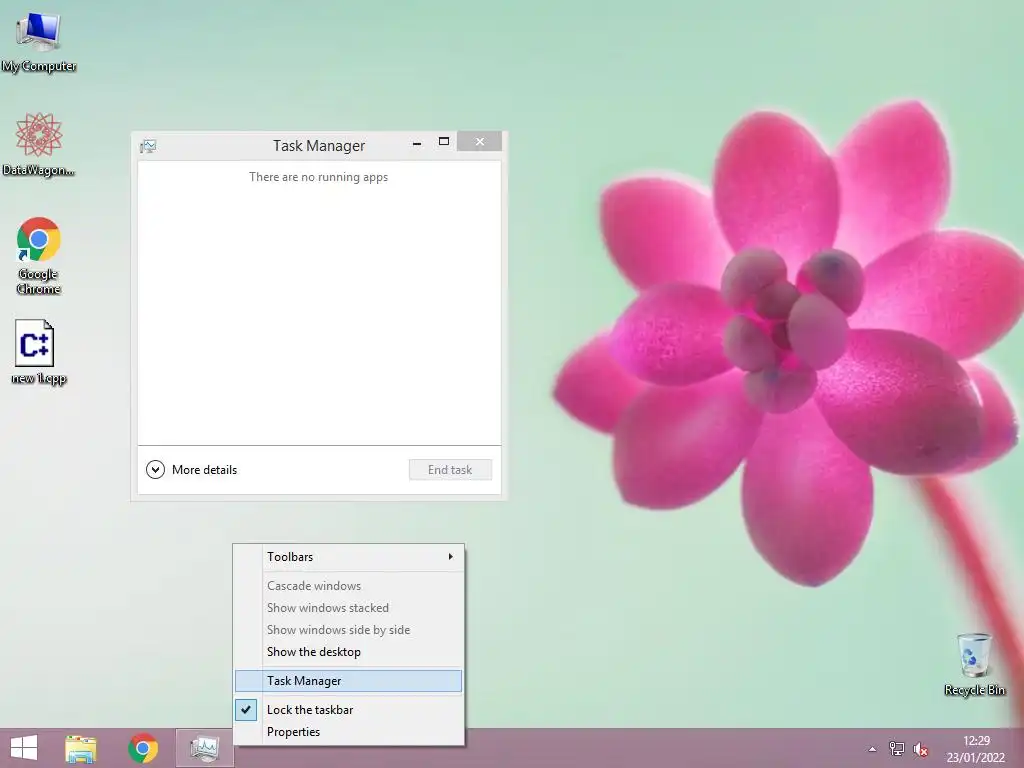Choose Show windows stacked
Viewport: 1024px width, 768px height.
coord(349,608)
